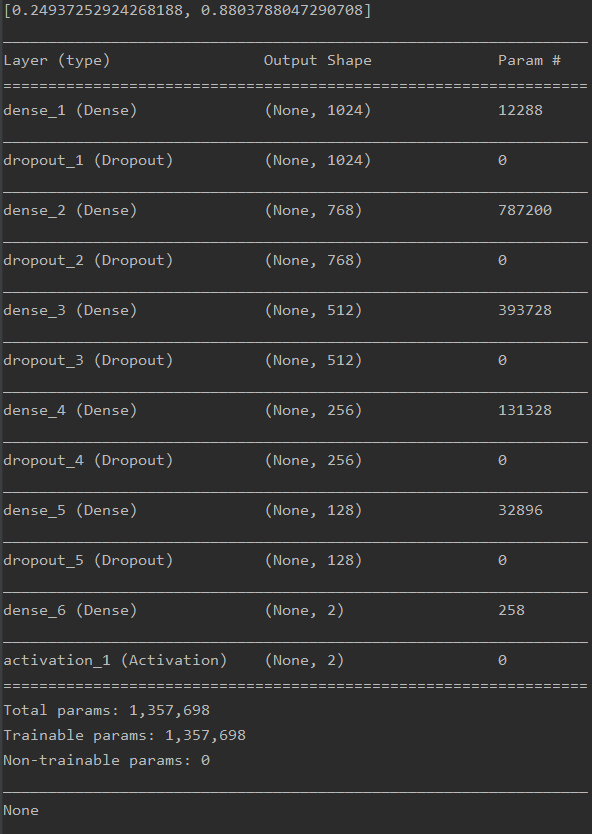Click the Non-trainable params line
592x834 pixels.
106,761
